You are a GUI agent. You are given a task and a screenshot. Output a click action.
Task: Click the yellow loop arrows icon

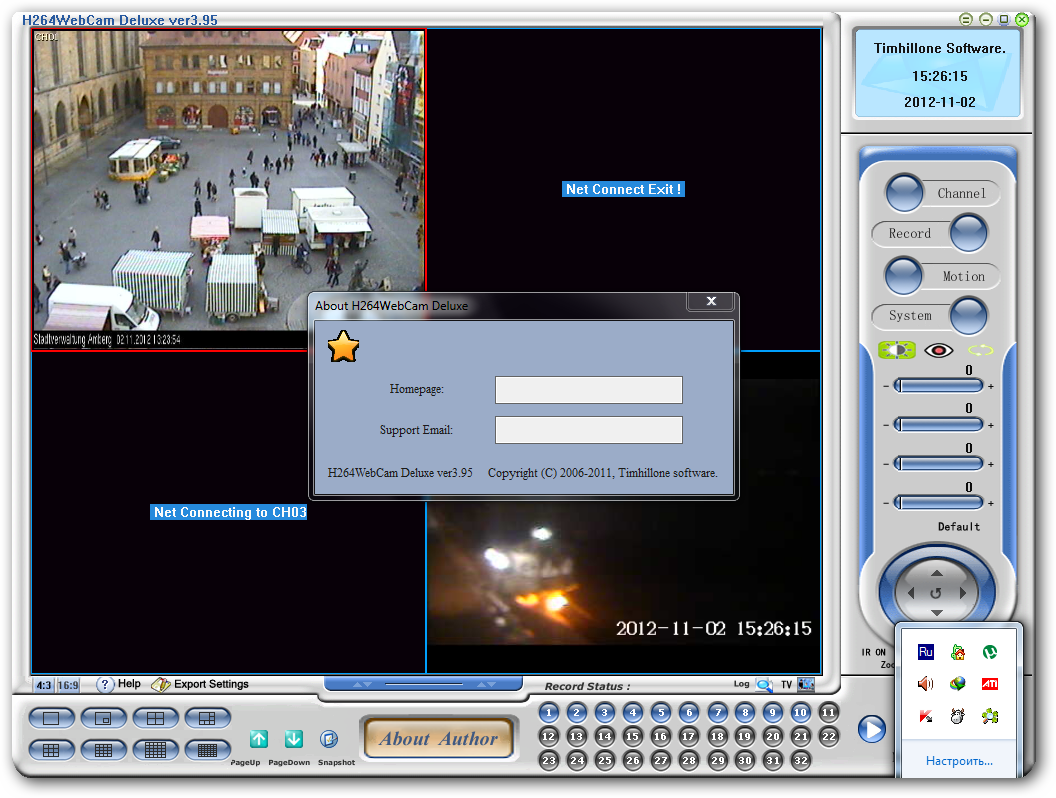pos(980,351)
